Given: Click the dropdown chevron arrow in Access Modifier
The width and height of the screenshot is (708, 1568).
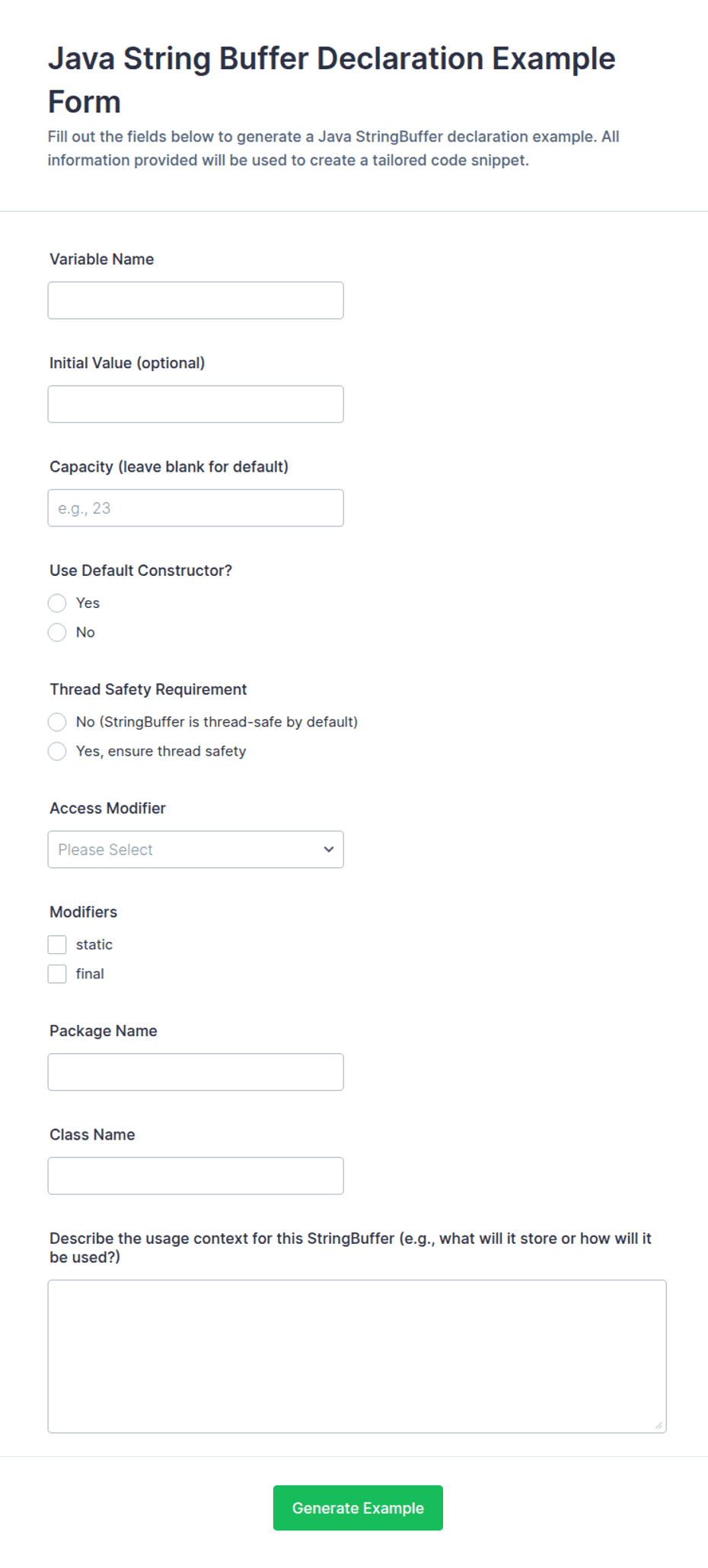Looking at the screenshot, I should click(329, 849).
